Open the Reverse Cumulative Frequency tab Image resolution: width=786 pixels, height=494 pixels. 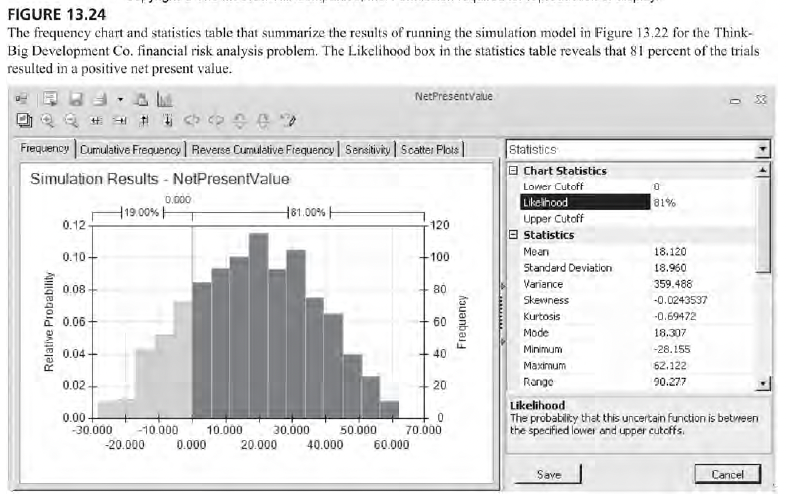263,149
